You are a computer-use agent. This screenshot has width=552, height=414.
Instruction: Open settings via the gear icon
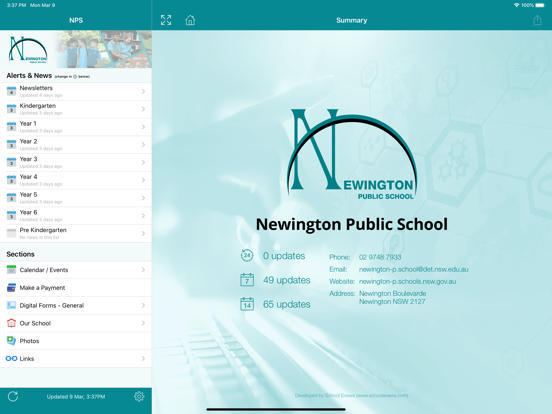point(139,396)
